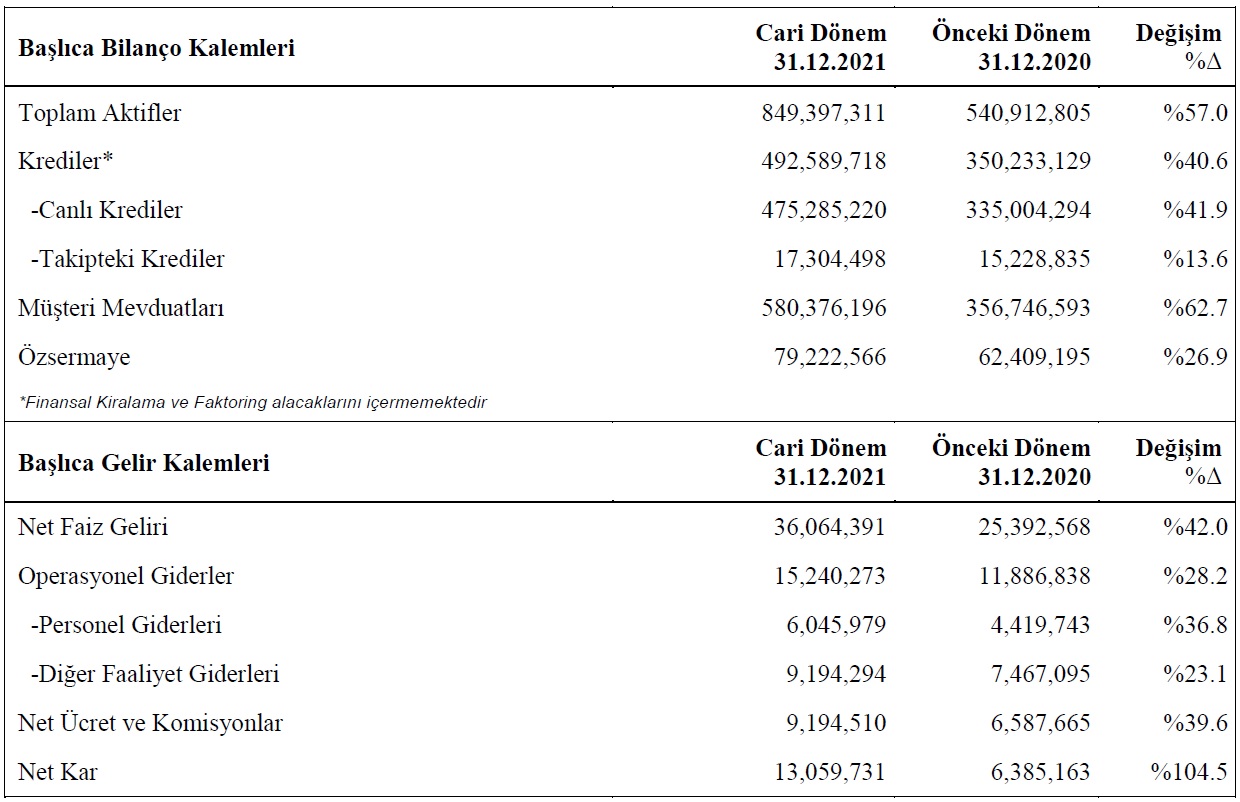Image resolution: width=1240 pixels, height=802 pixels.
Task: Select the Başlıca Bilanço Kalemleri header
Action: point(156,47)
